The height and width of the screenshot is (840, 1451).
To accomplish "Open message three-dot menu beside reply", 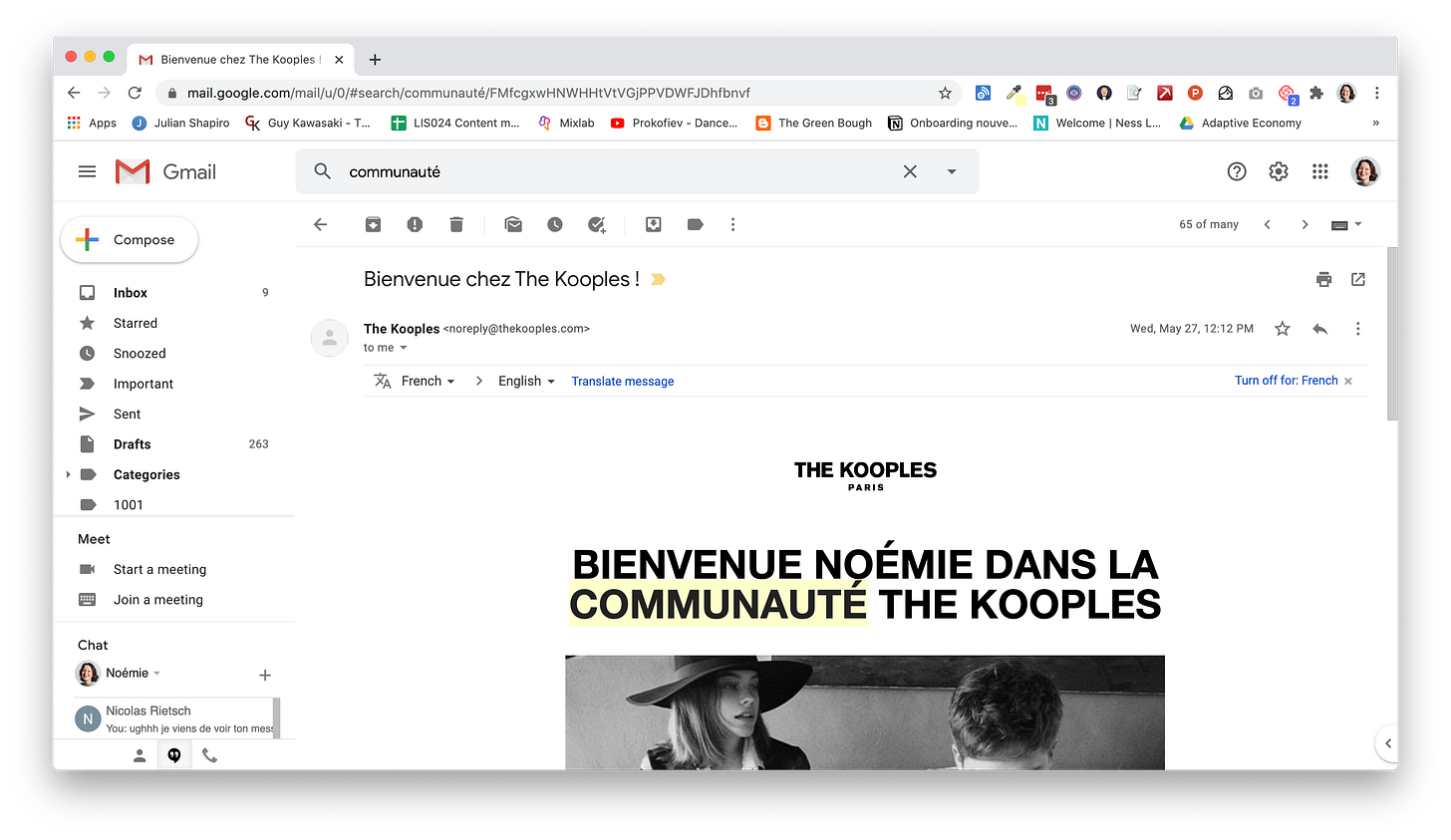I will [1357, 329].
